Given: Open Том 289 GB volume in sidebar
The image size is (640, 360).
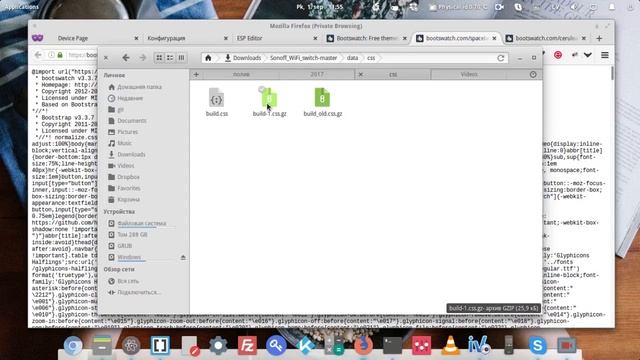Looking at the screenshot, I should pyautogui.click(x=128, y=235).
